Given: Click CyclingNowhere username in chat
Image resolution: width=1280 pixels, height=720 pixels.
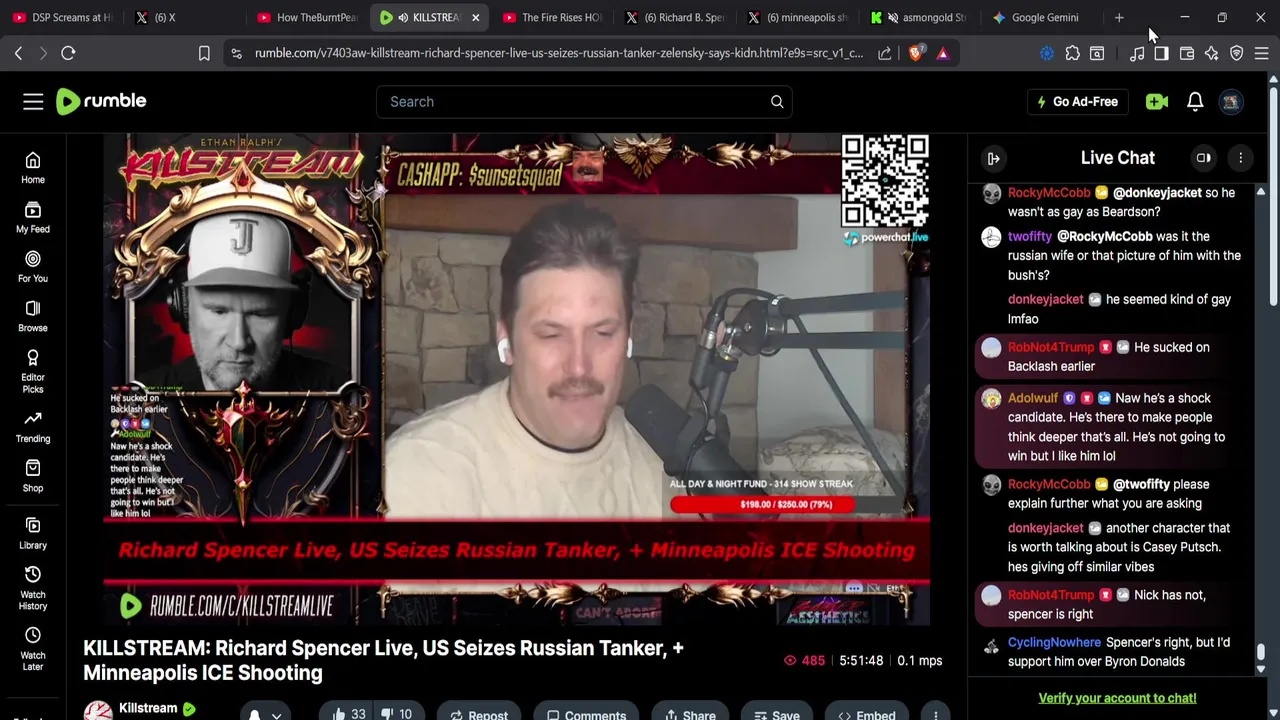Looking at the screenshot, I should point(1054,642).
